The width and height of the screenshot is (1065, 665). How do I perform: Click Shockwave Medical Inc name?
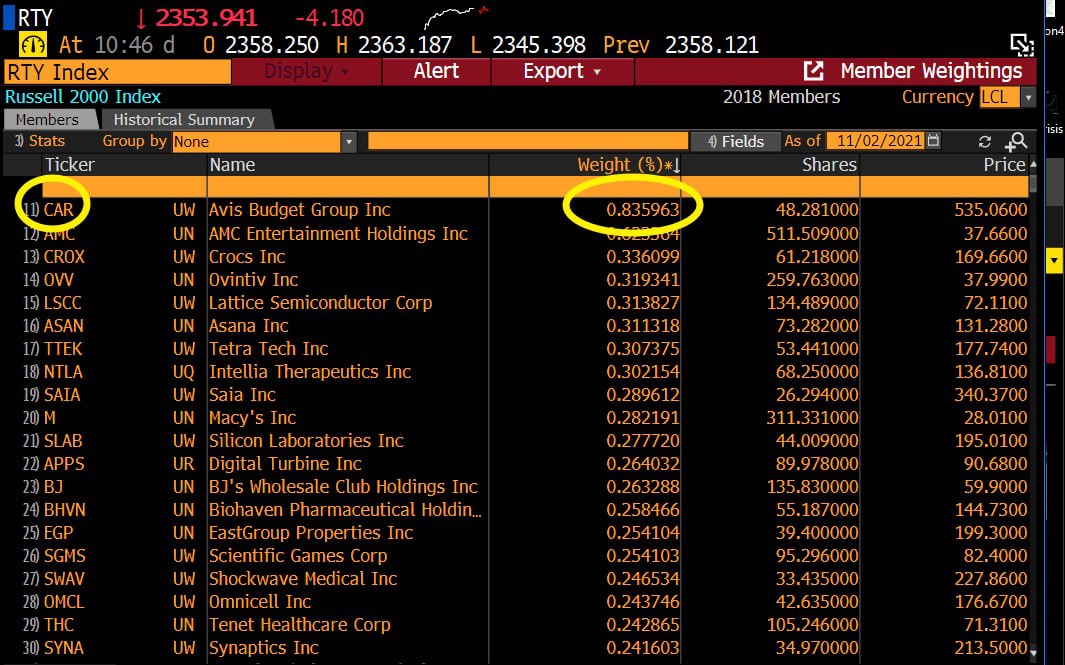[303, 579]
